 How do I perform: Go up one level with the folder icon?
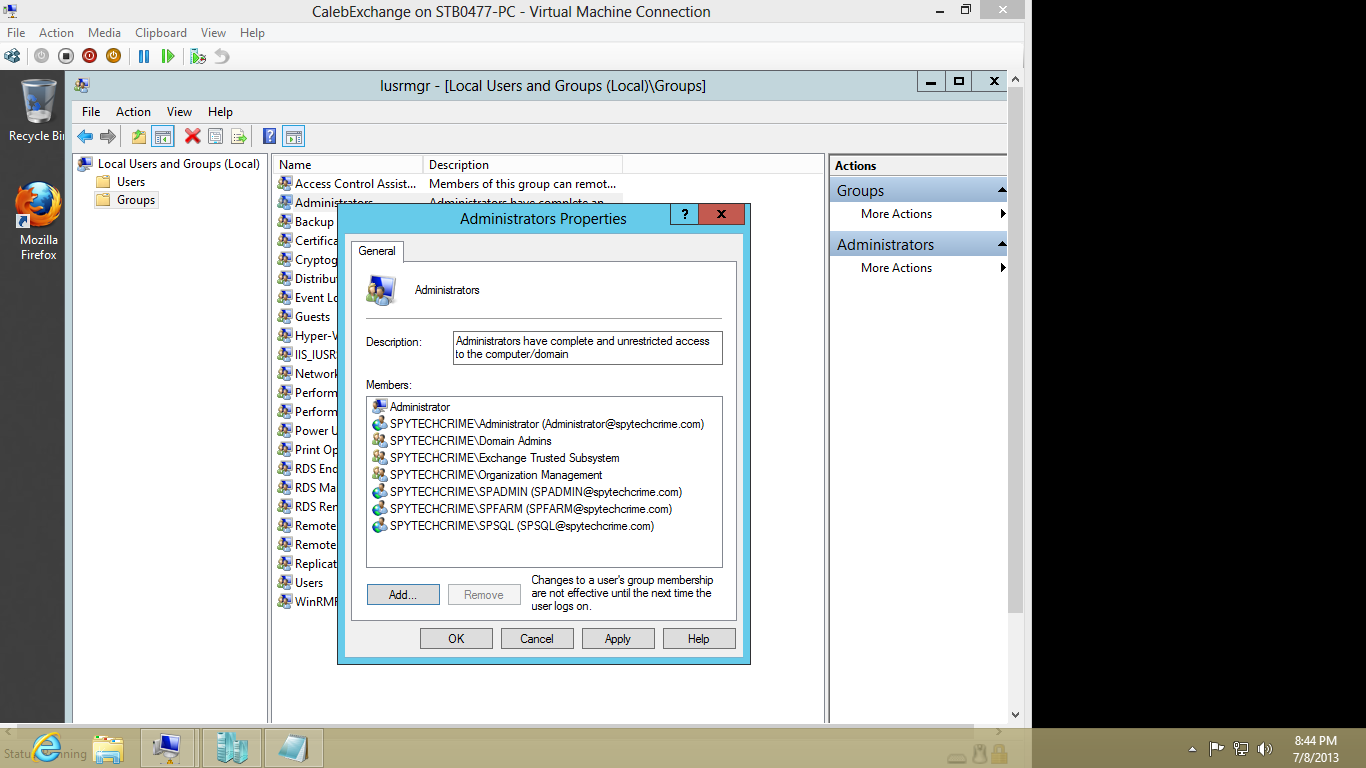pos(139,136)
